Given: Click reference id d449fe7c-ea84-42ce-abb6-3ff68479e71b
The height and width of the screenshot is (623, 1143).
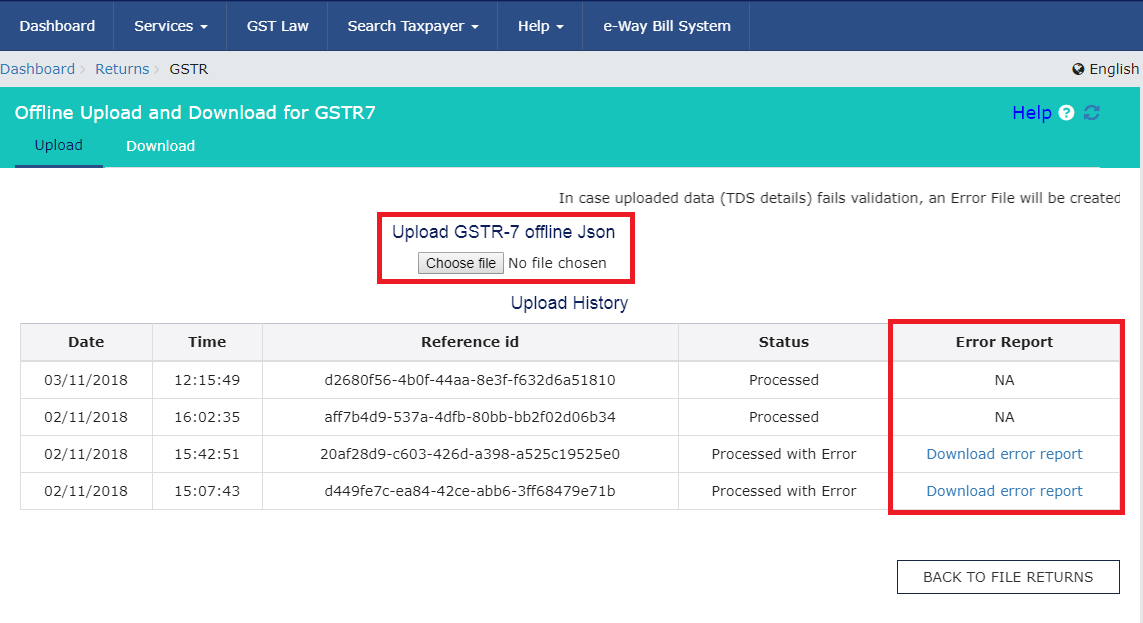Looking at the screenshot, I should tap(470, 491).
